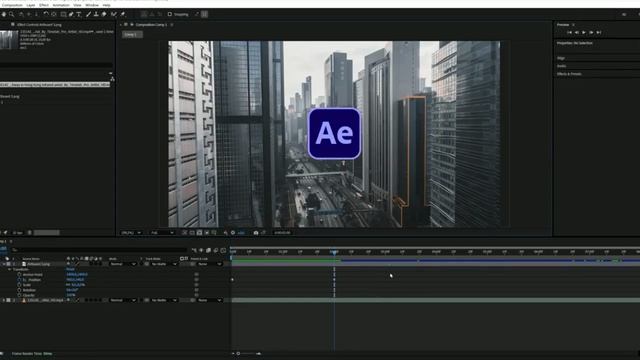Take snapshot with the camera icon

click(256, 233)
